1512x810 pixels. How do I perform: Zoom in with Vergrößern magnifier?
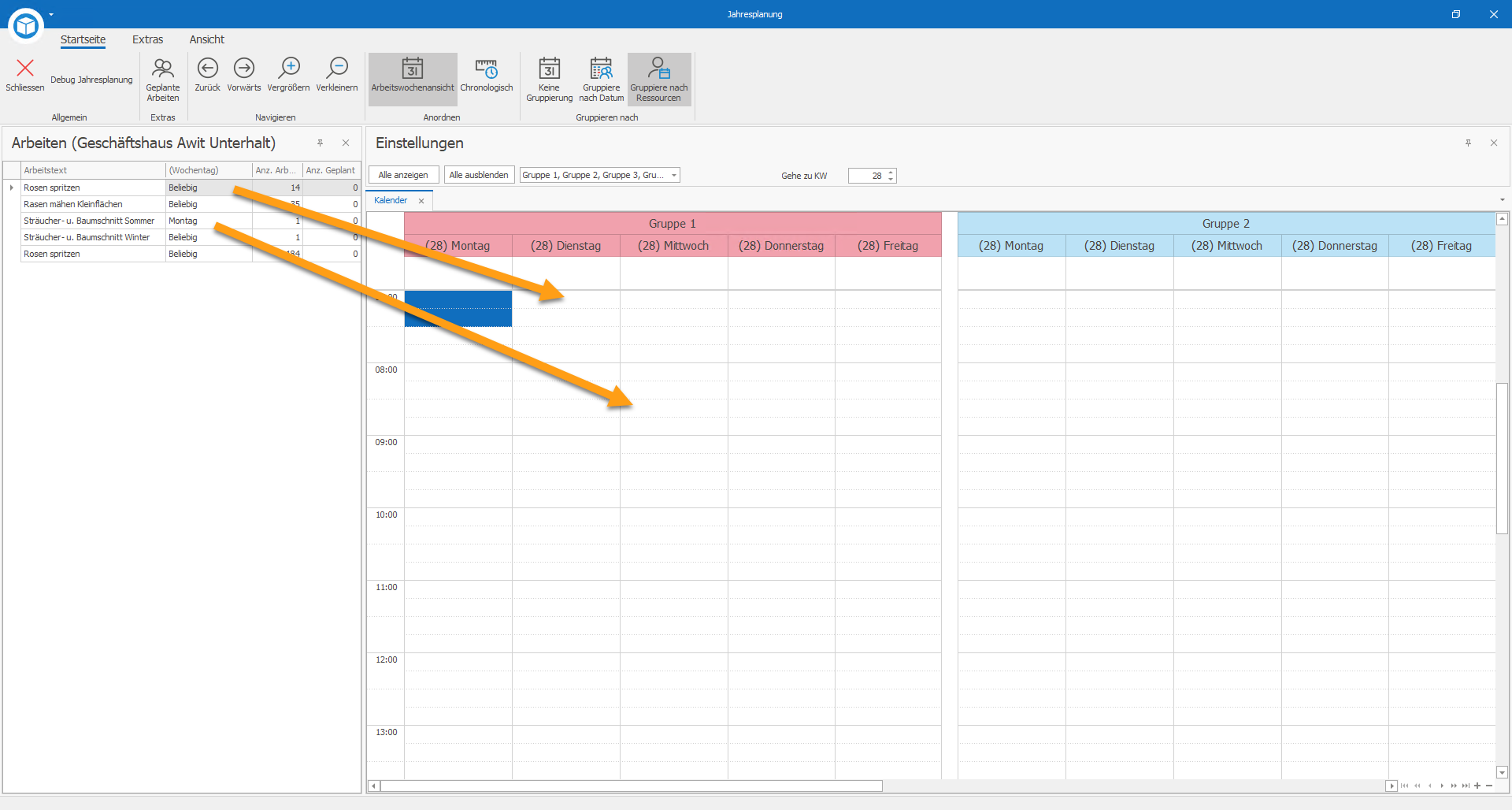click(x=288, y=75)
